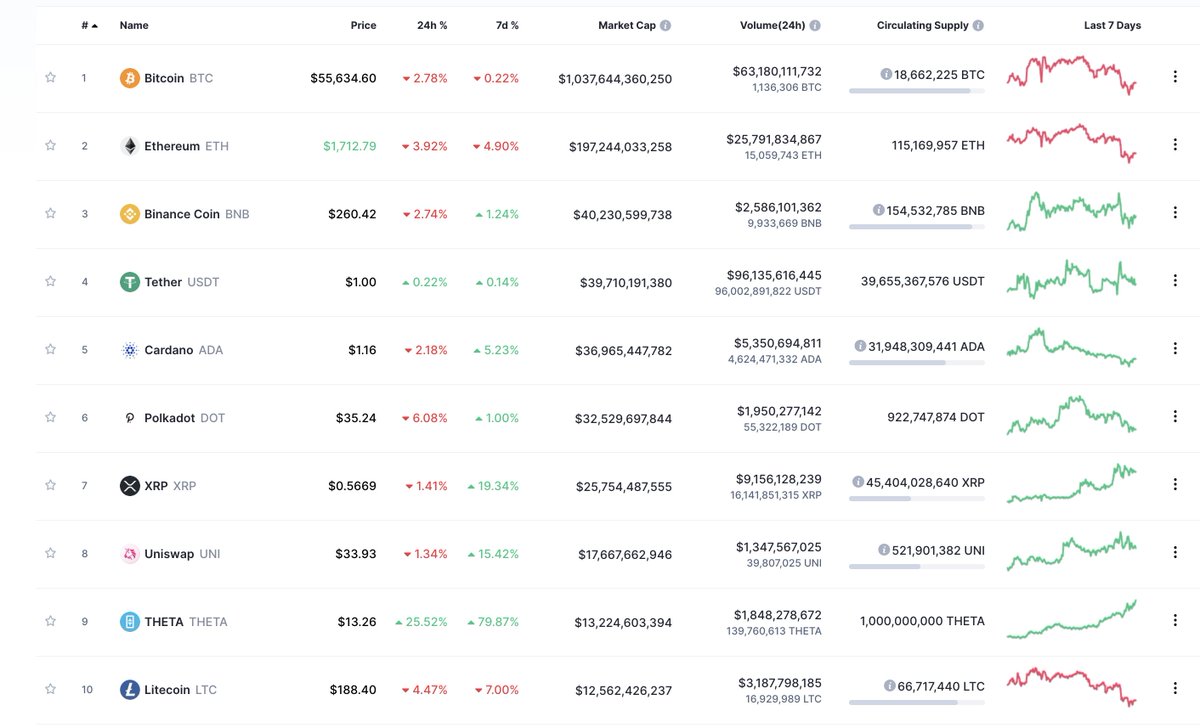The height and width of the screenshot is (728, 1200).
Task: Open Market Cap info tooltip icon
Action: click(x=665, y=26)
